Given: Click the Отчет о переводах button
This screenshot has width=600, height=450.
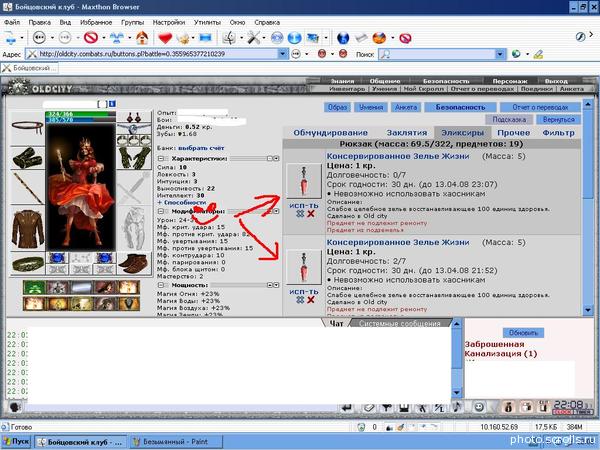Looking at the screenshot, I should click(540, 107).
